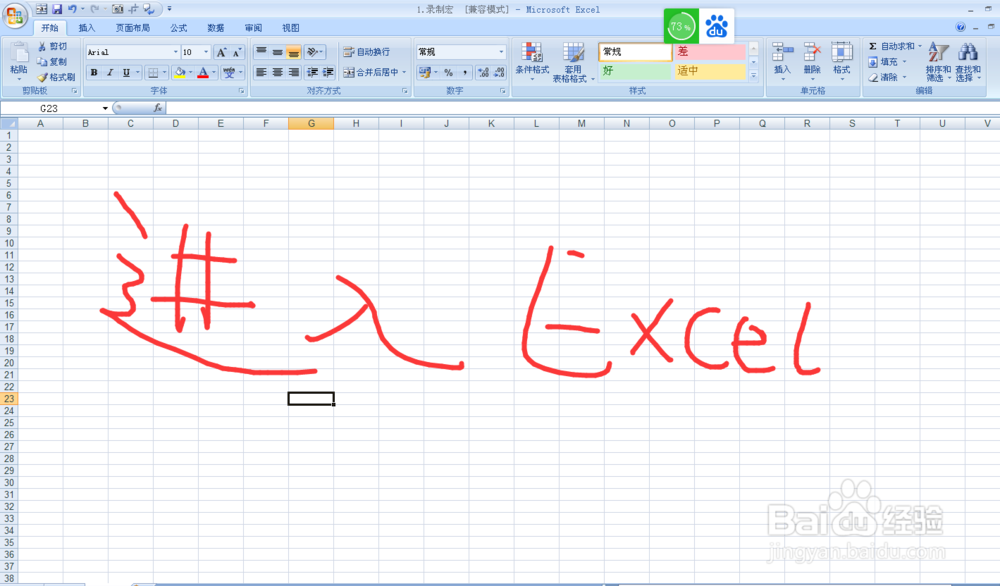The image size is (1000, 586).
Task: Activate the Format Painter (格式刷)
Action: pyautogui.click(x=56, y=77)
